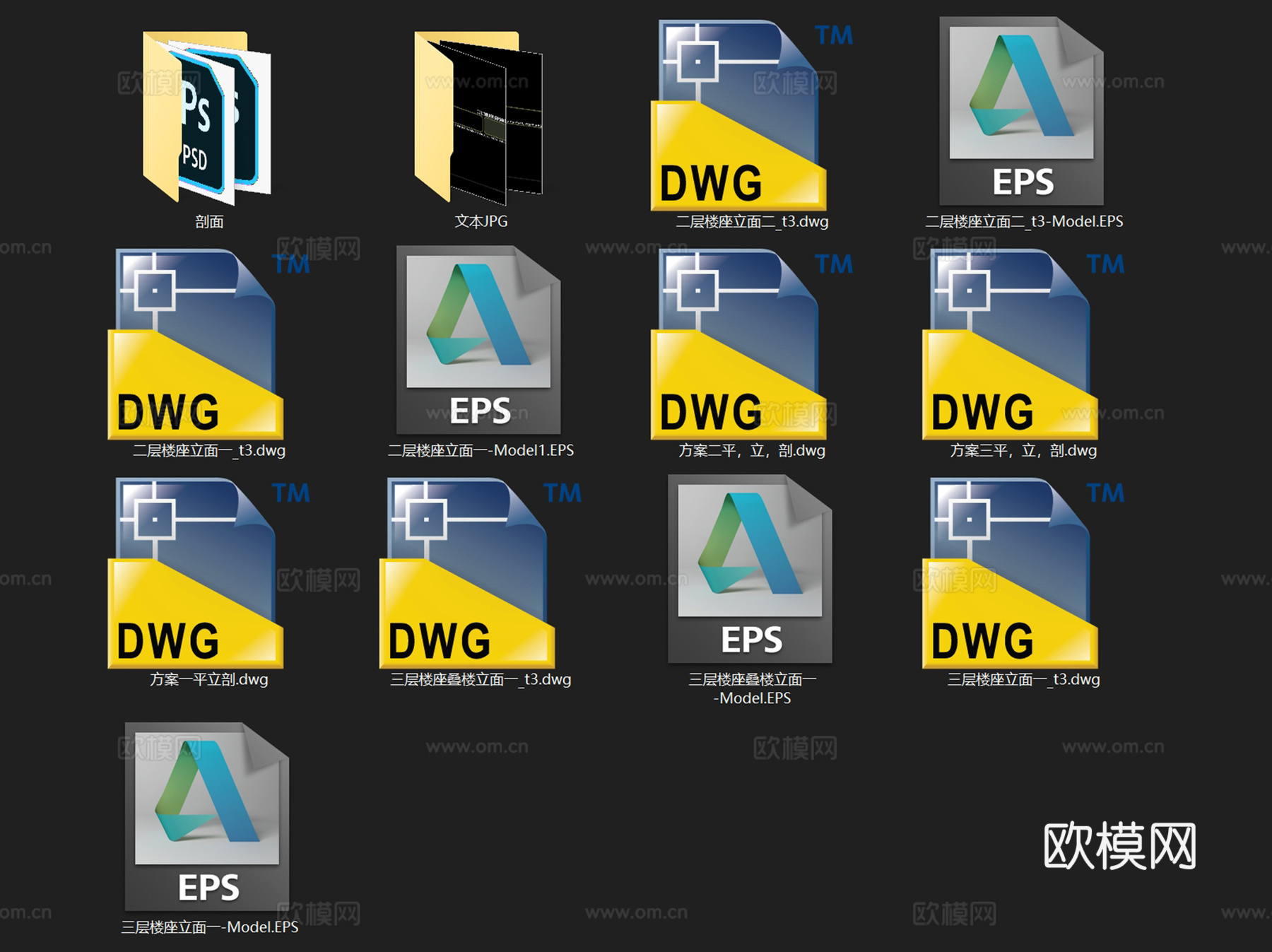Click the file name 三层楼座叠楼立面一-Model.EPS

point(753,689)
